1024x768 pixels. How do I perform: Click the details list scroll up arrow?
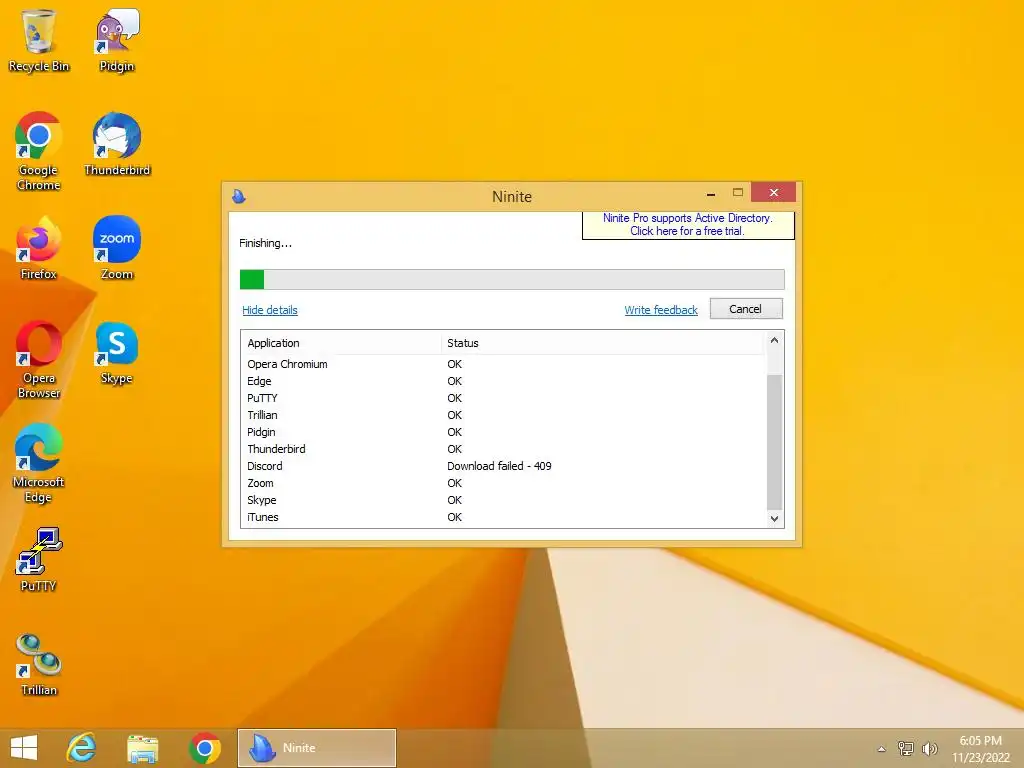(x=775, y=340)
